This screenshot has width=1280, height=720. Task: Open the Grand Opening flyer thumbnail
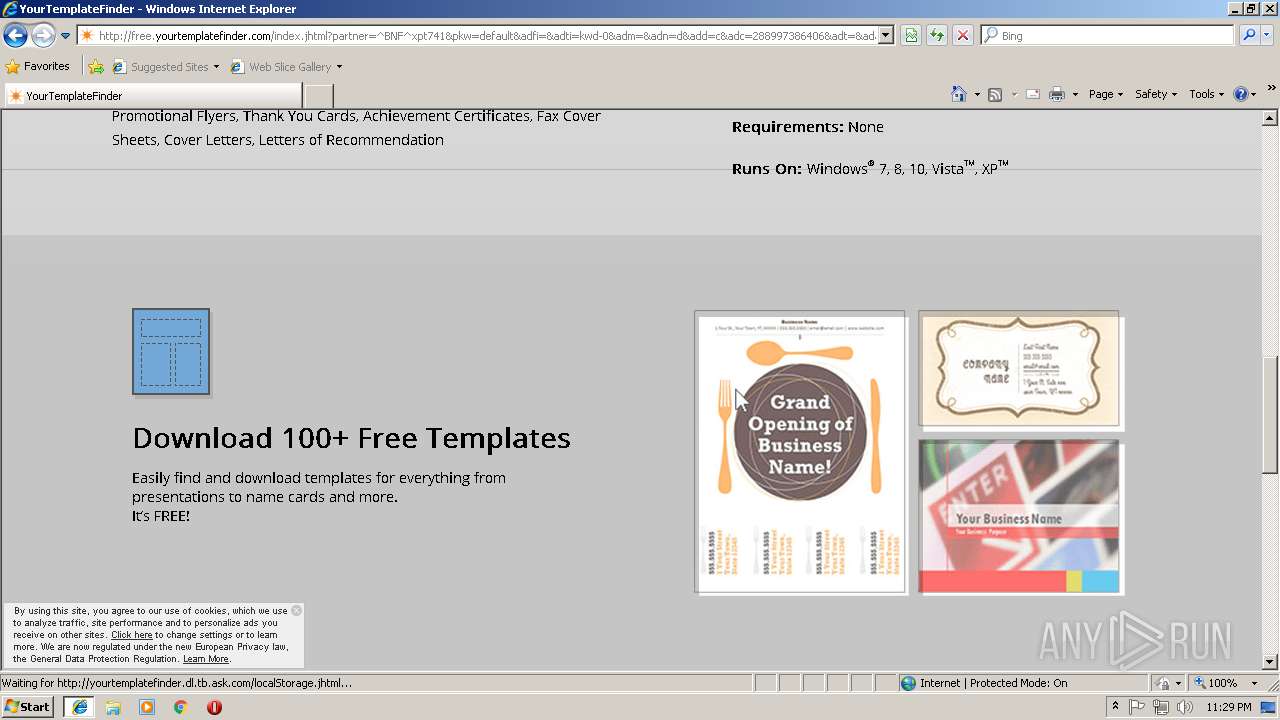pyautogui.click(x=800, y=452)
